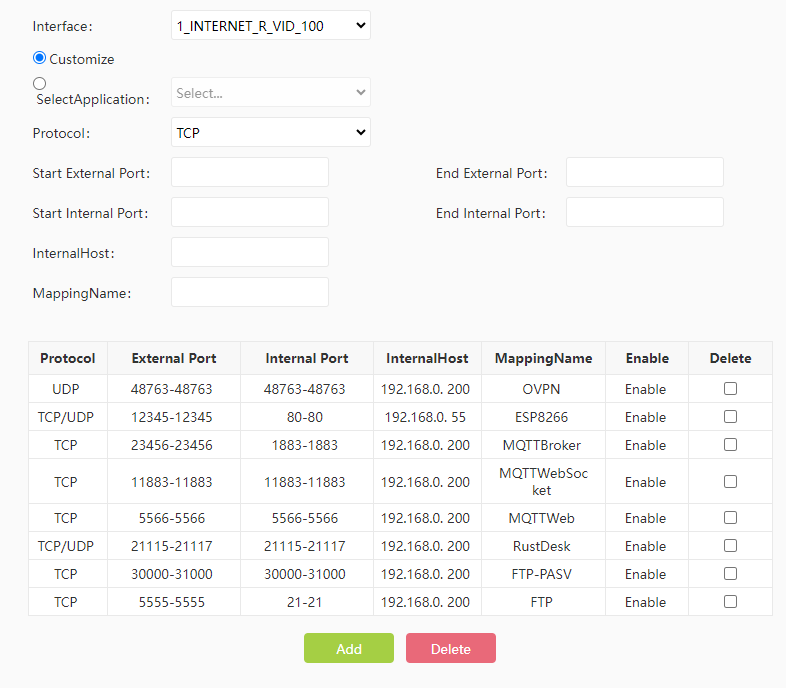
Task: Click external port 23456-23456 cell
Action: pos(172,445)
